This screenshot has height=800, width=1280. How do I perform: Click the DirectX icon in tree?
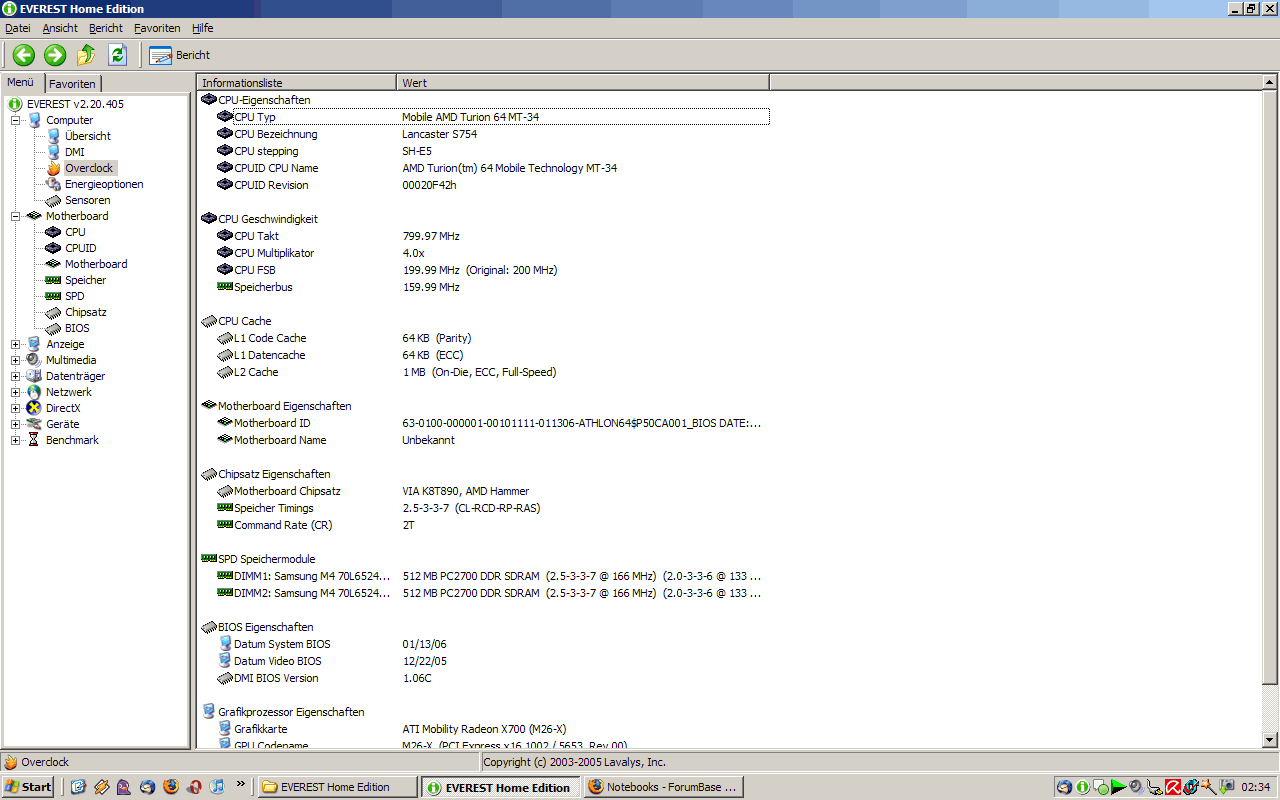[x=34, y=408]
